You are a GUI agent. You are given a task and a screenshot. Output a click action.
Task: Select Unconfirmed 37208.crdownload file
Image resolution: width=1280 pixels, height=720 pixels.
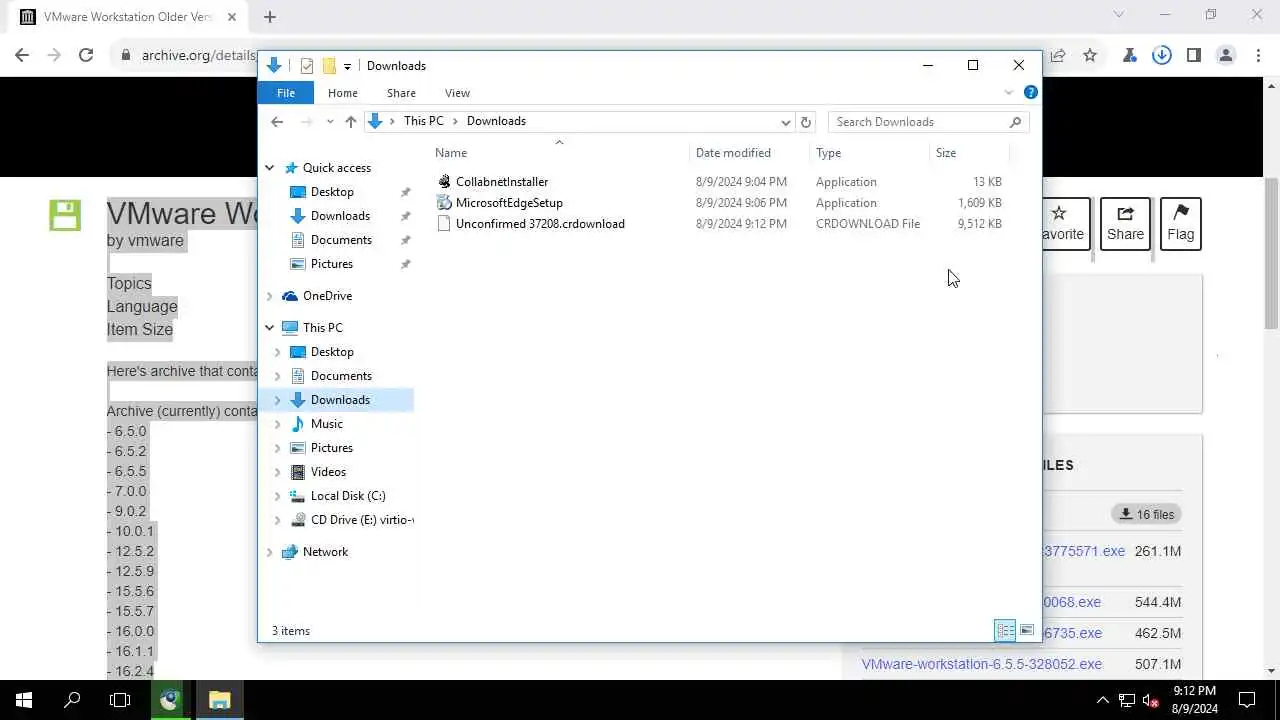[x=540, y=224]
